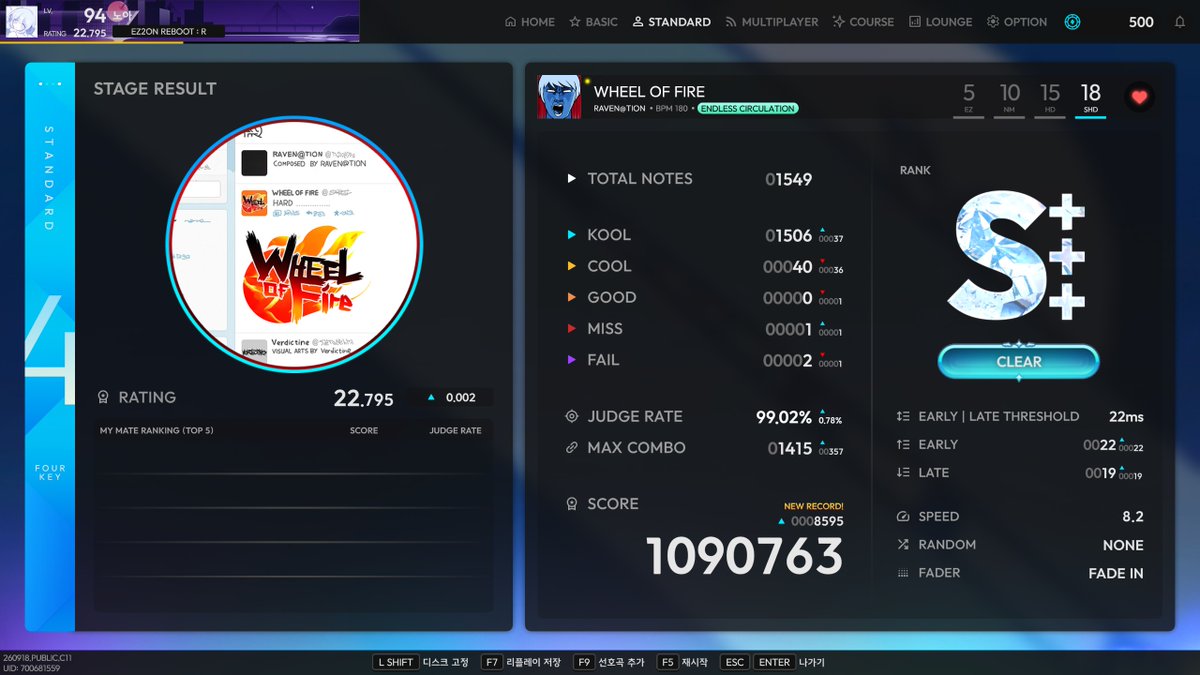Click the UID 700681559 text
The height and width of the screenshot is (675, 1200).
[x=31, y=667]
